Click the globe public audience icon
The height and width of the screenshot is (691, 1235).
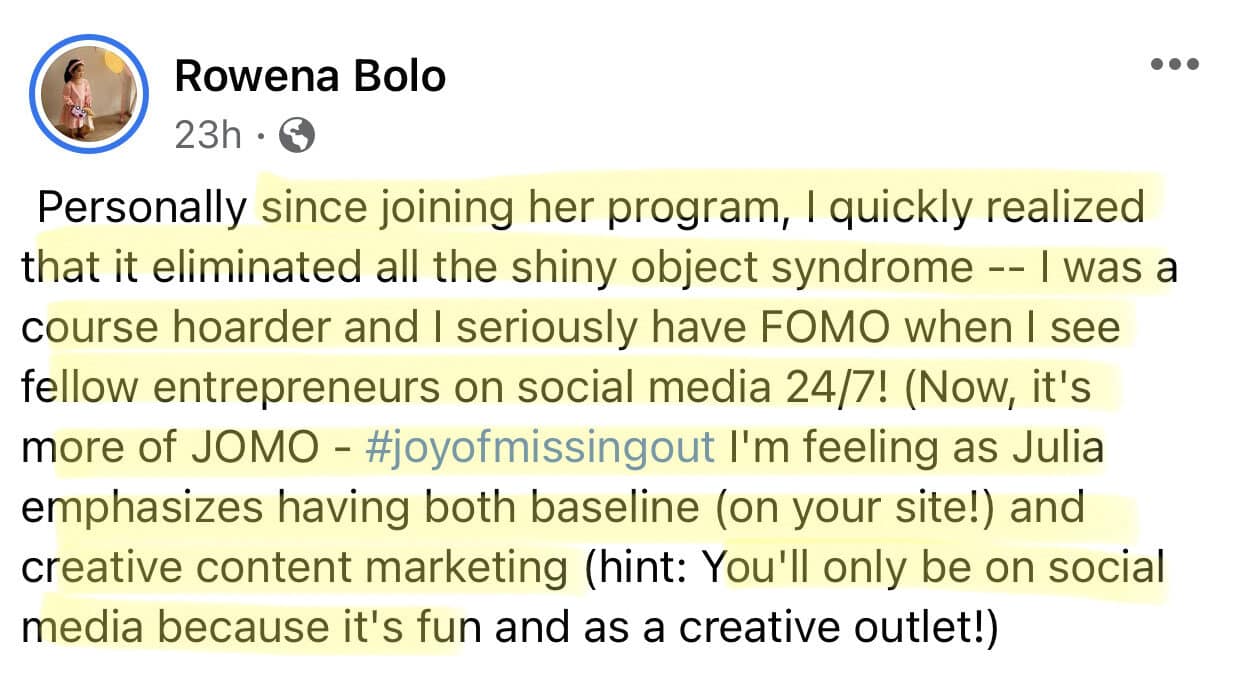297,135
